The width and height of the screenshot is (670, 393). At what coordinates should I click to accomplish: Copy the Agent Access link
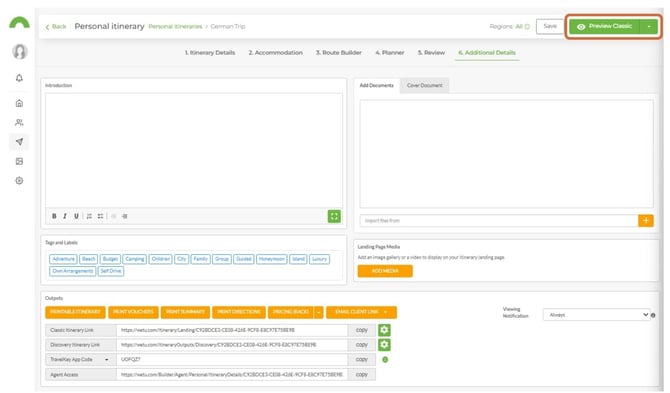point(362,375)
